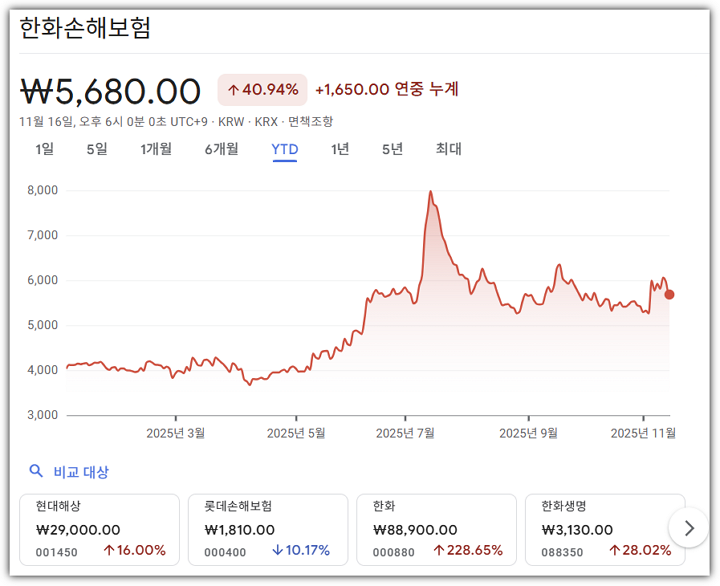Click the 2025년 11월 axis label
The image size is (720, 586).
pos(643,433)
